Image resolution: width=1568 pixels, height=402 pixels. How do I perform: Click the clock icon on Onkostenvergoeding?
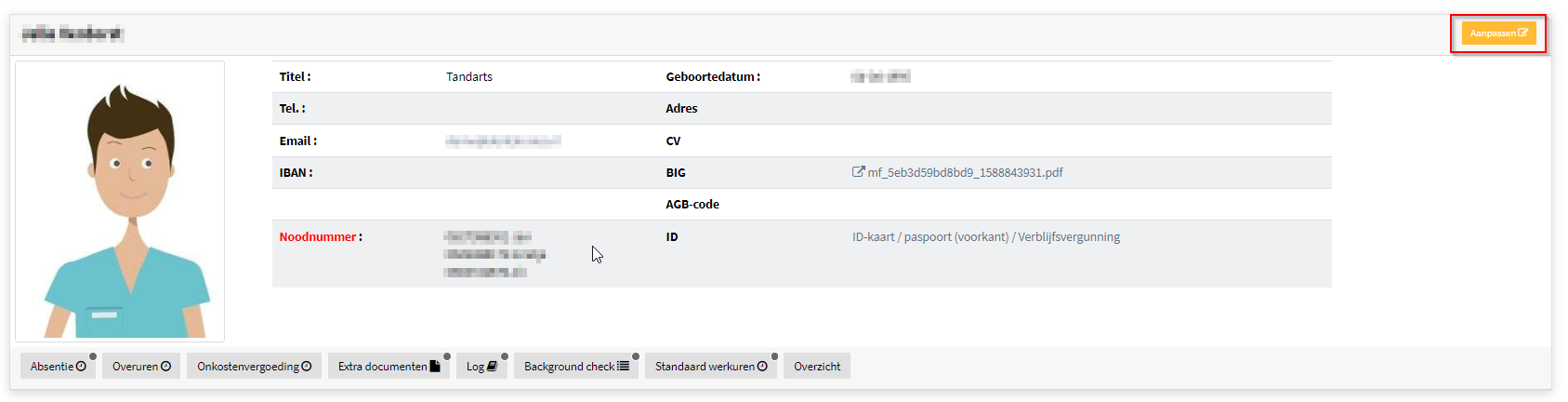(307, 367)
